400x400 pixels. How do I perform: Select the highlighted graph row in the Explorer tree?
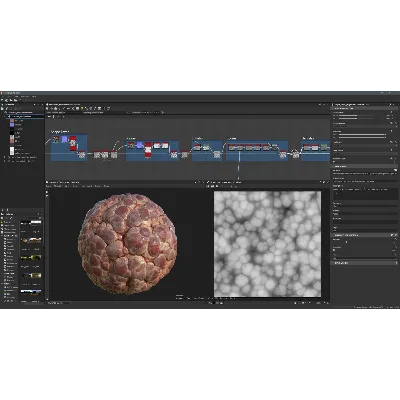point(25,116)
